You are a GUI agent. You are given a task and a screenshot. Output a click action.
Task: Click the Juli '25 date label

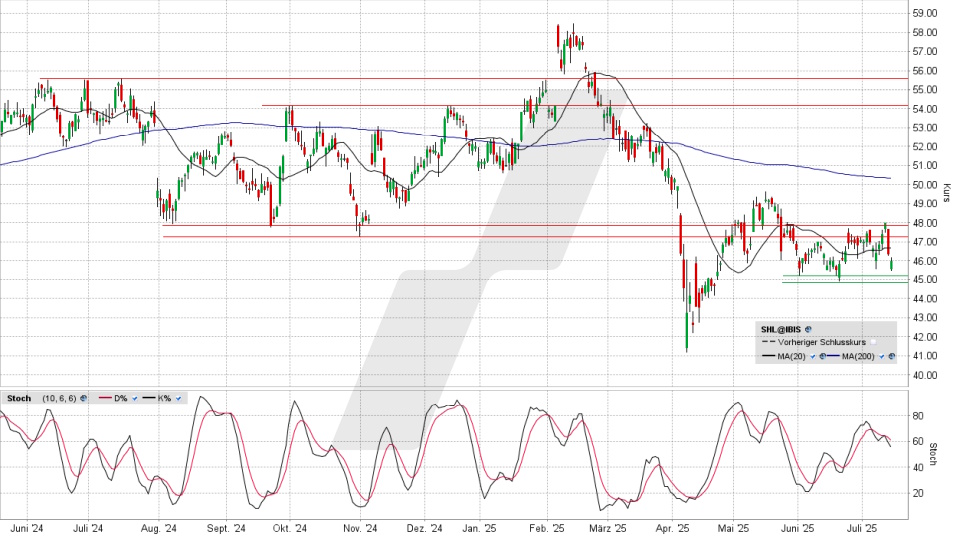click(862, 528)
